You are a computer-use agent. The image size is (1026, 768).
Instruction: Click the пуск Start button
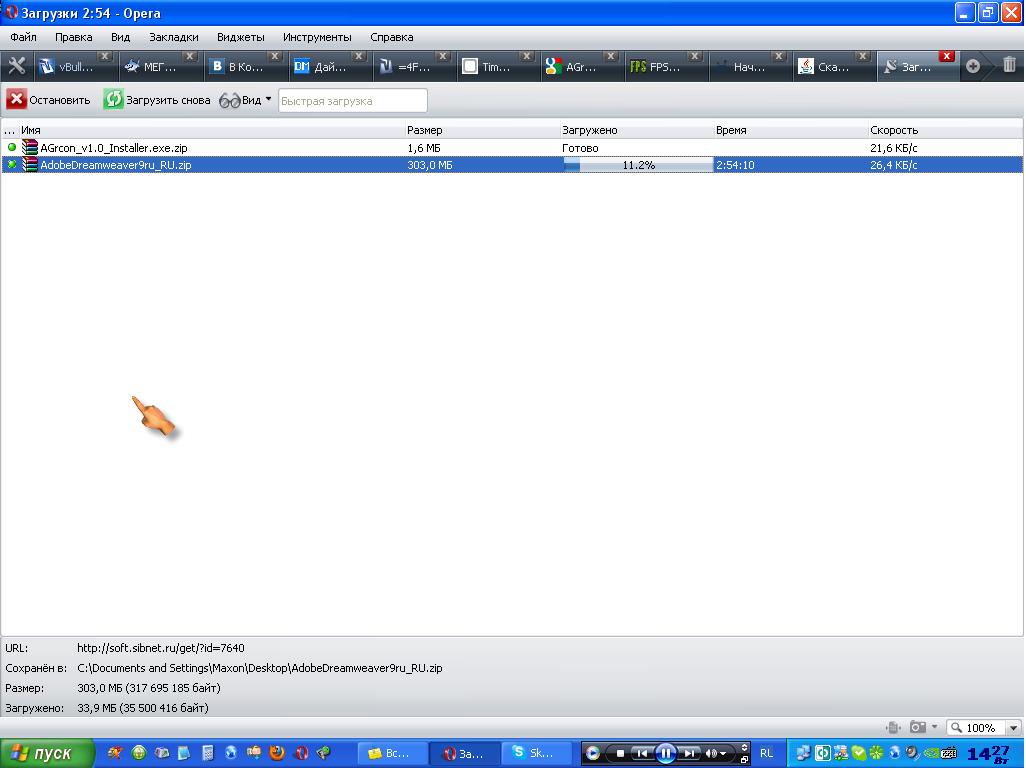[47, 753]
